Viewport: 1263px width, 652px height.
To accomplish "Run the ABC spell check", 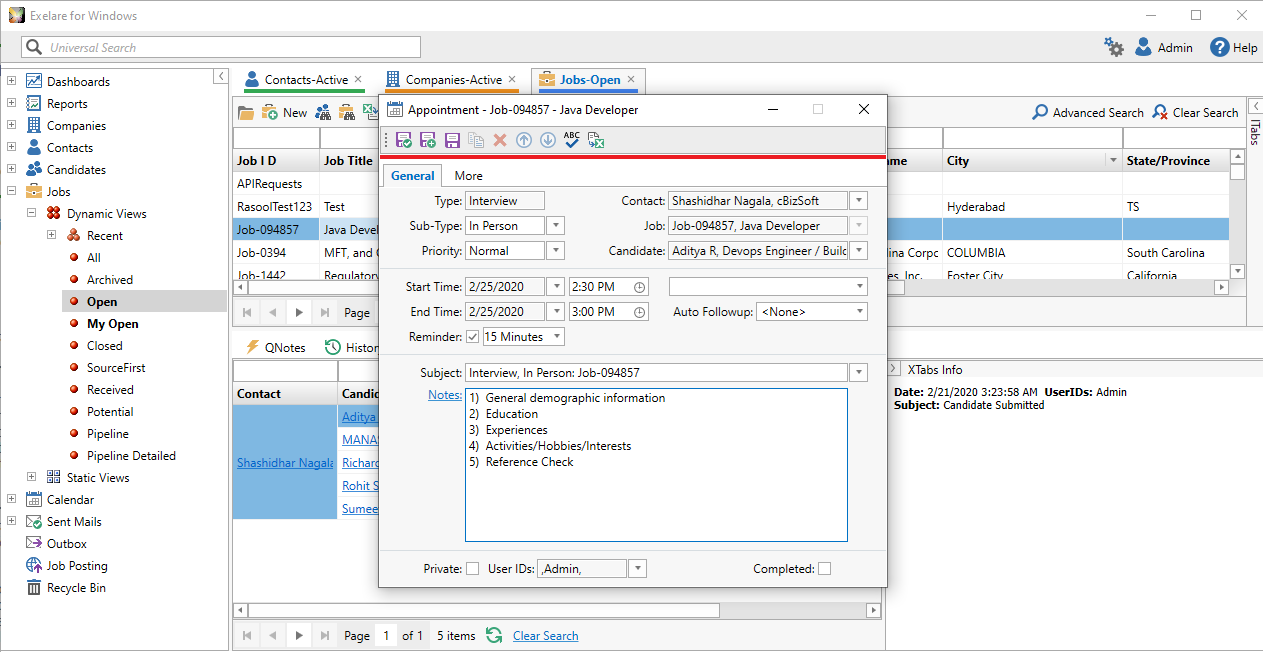I will (572, 140).
